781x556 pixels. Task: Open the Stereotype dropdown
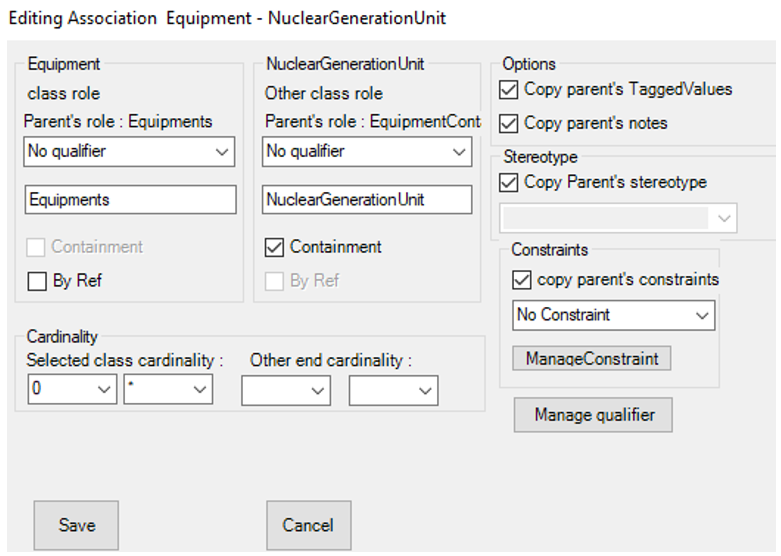point(619,218)
